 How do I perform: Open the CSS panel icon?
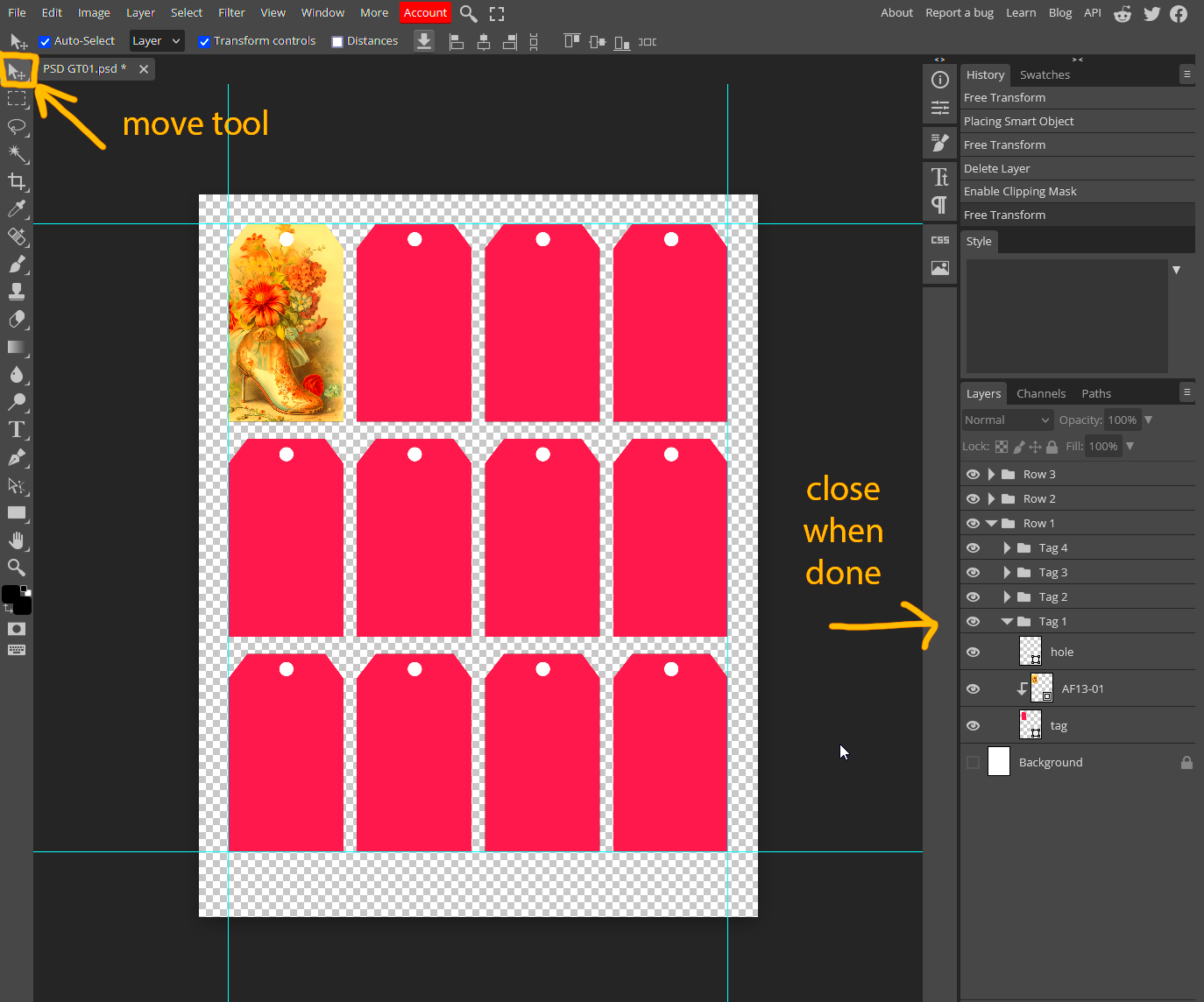click(x=940, y=240)
